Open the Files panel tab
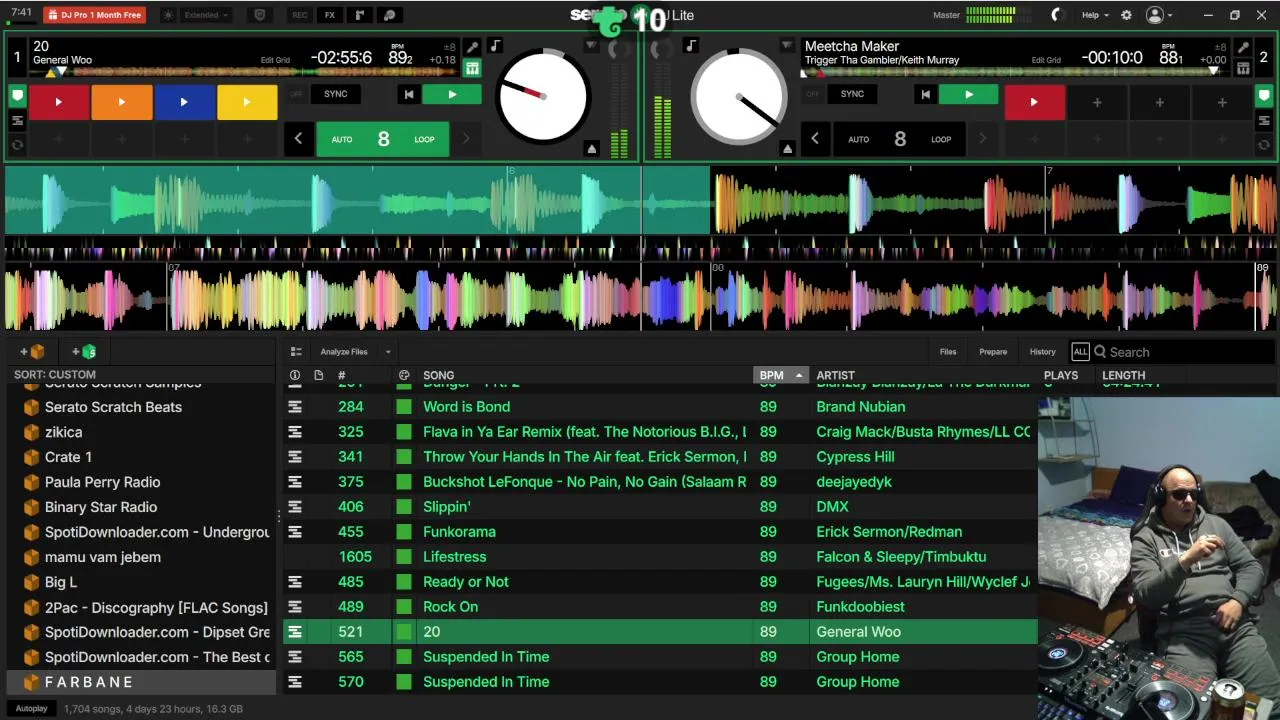Image resolution: width=1280 pixels, height=720 pixels. point(948,352)
